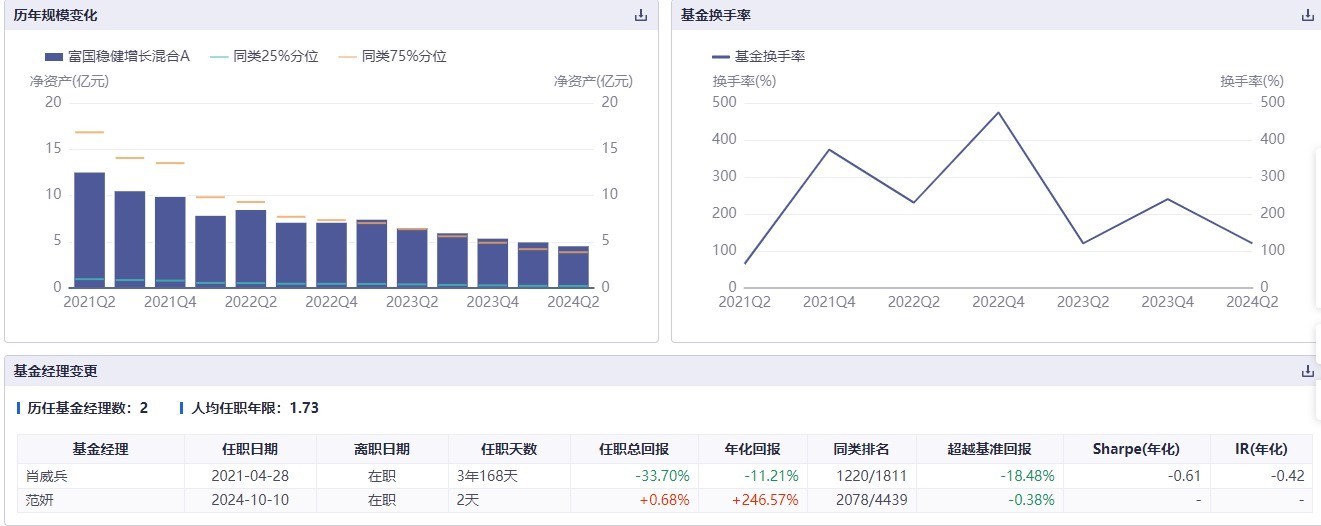Open fund manager 范妍's profile
Screen dimensions: 1321x526
pos(41,500)
